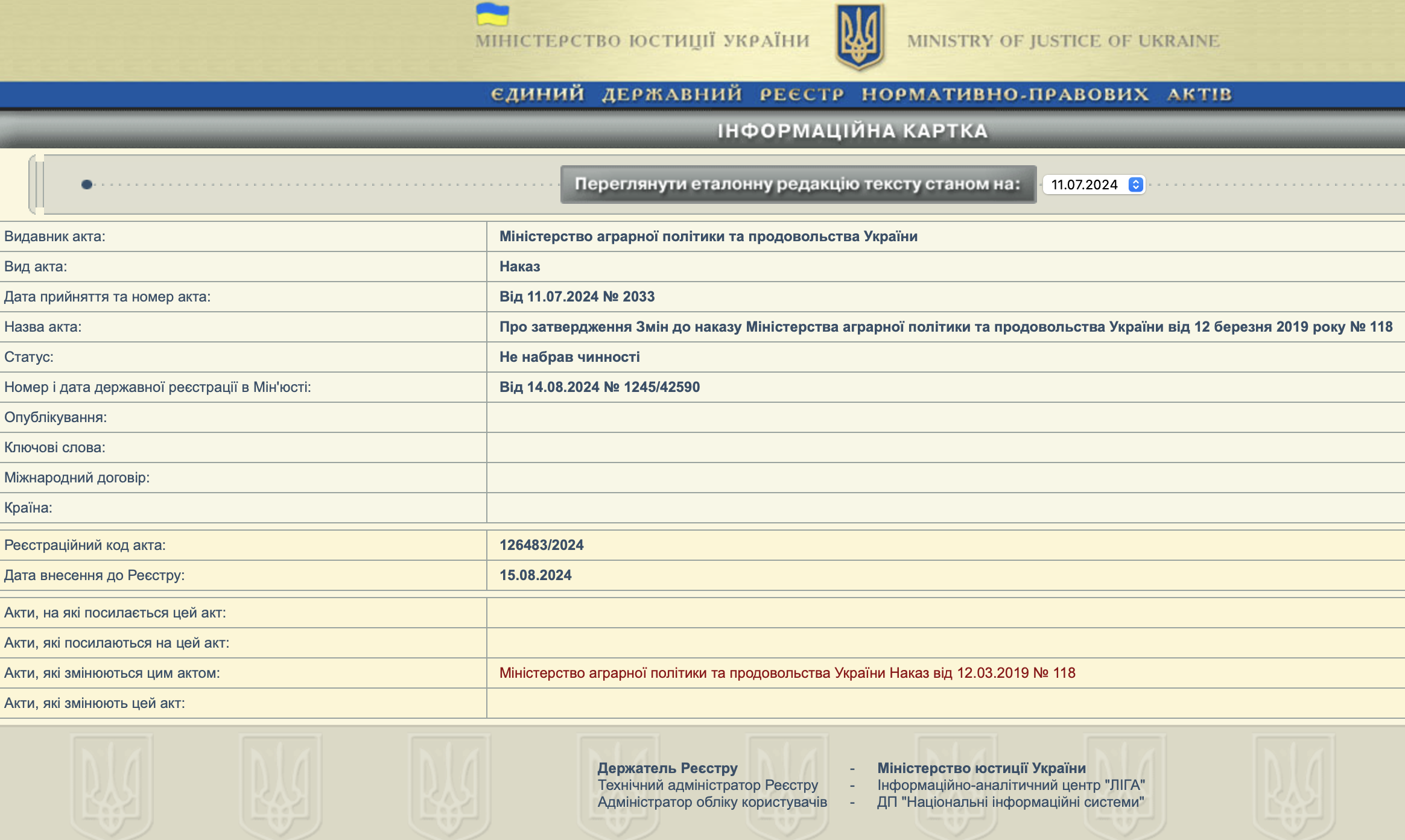Click 'Інформаційно-аналітичний центр "ЛІГА"' in footer
The height and width of the screenshot is (840, 1405).
[1010, 785]
